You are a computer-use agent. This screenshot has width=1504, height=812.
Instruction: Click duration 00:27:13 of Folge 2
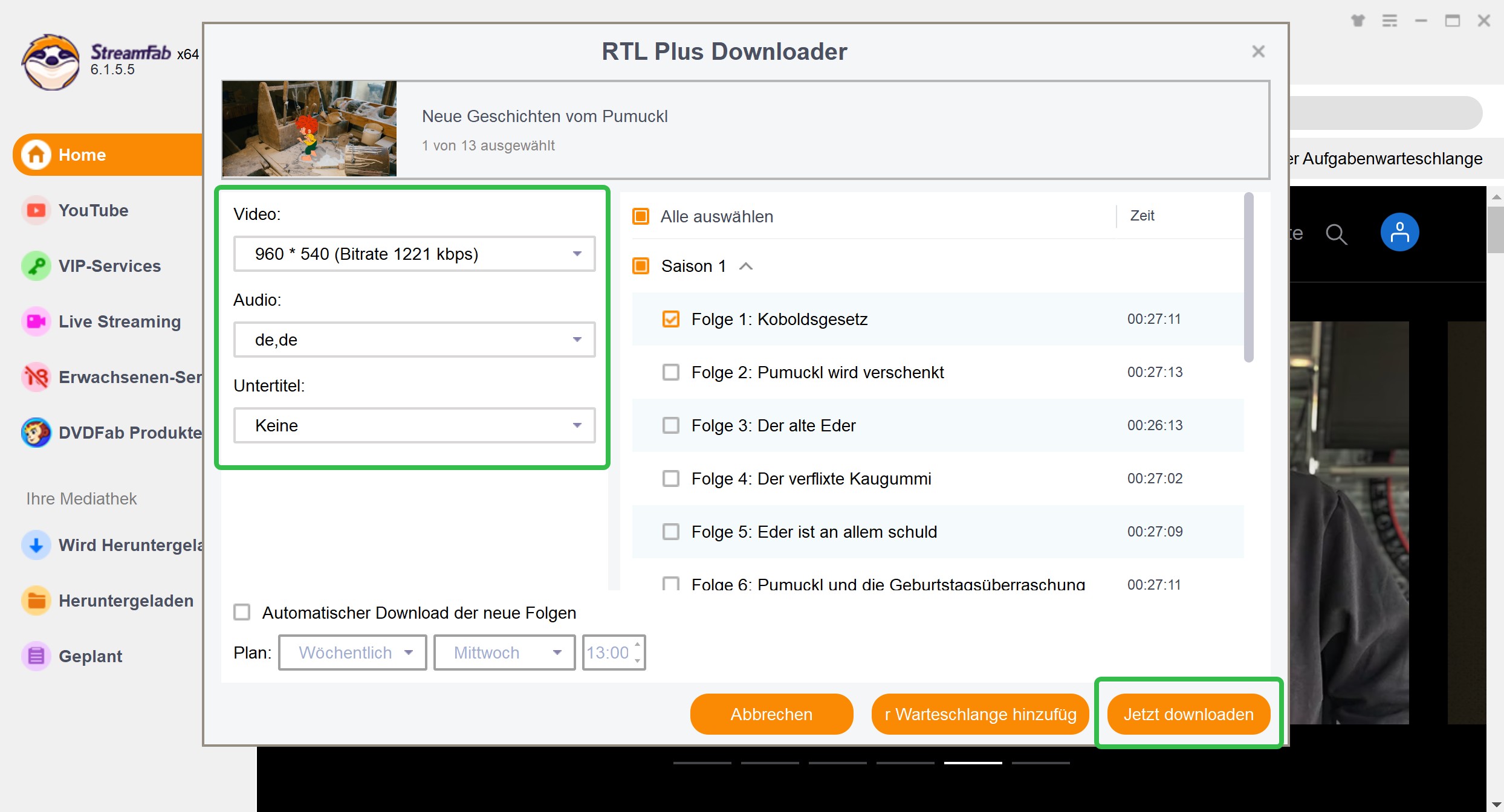[1155, 372]
